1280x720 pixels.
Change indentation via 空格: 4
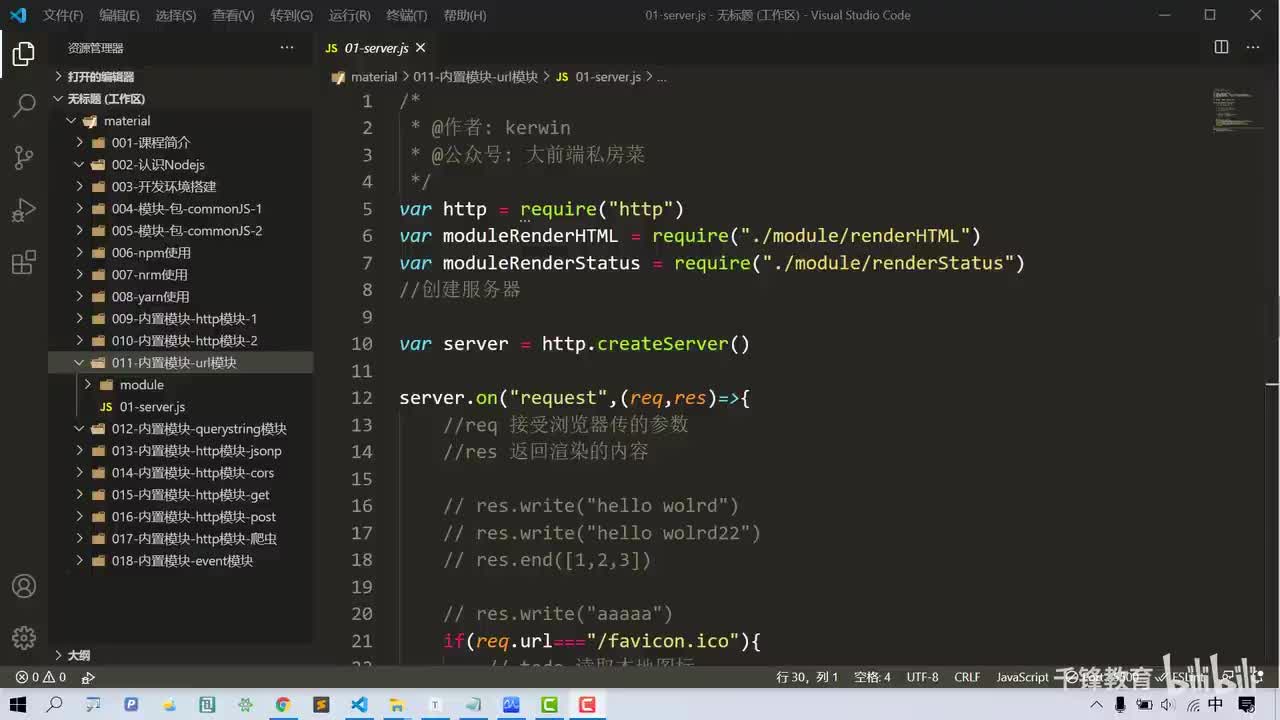(x=872, y=677)
